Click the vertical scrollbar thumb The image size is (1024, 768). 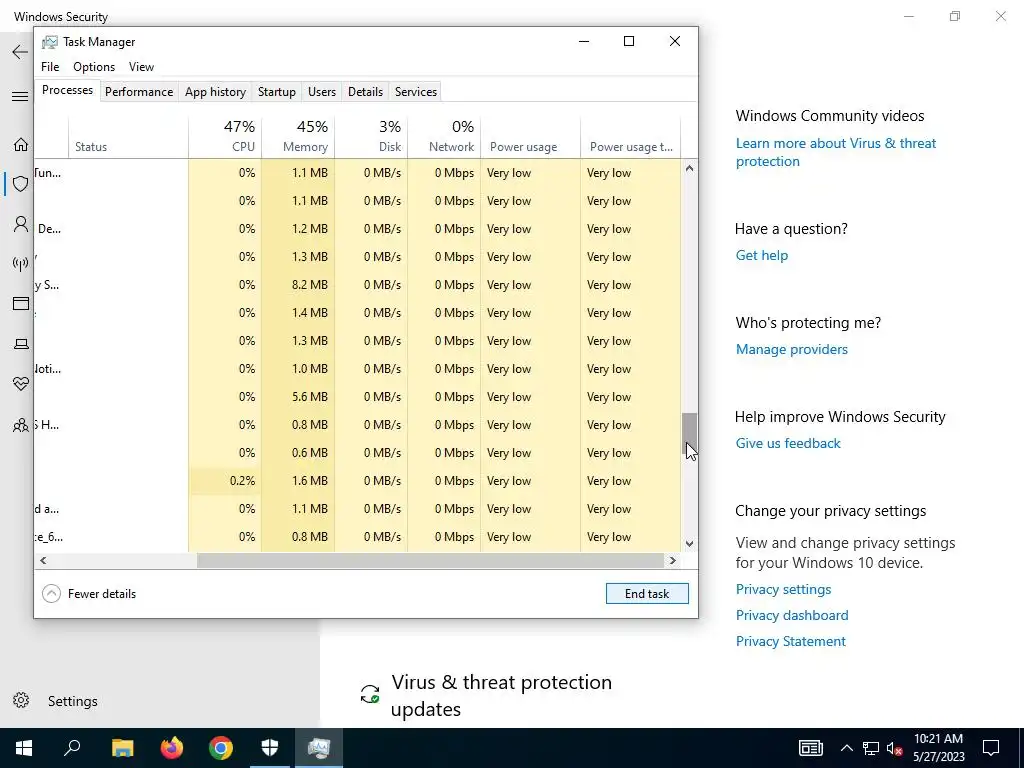coord(690,434)
